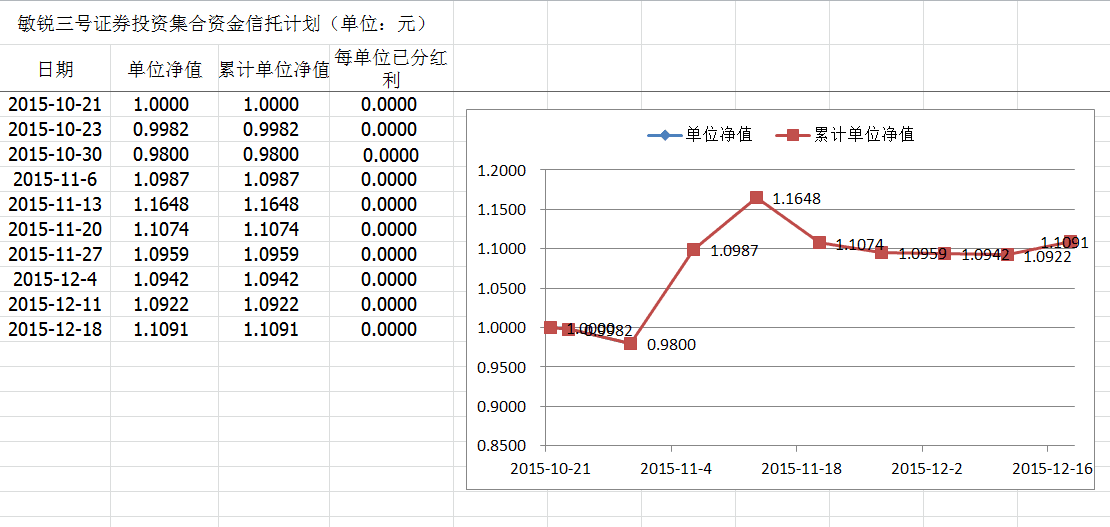Select the peak data point marker at 1.1648
The height and width of the screenshot is (527, 1110).
pos(756,198)
